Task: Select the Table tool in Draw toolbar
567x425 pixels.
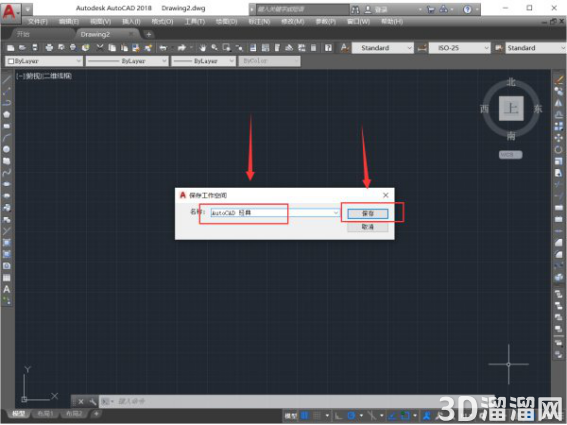Action: point(7,278)
